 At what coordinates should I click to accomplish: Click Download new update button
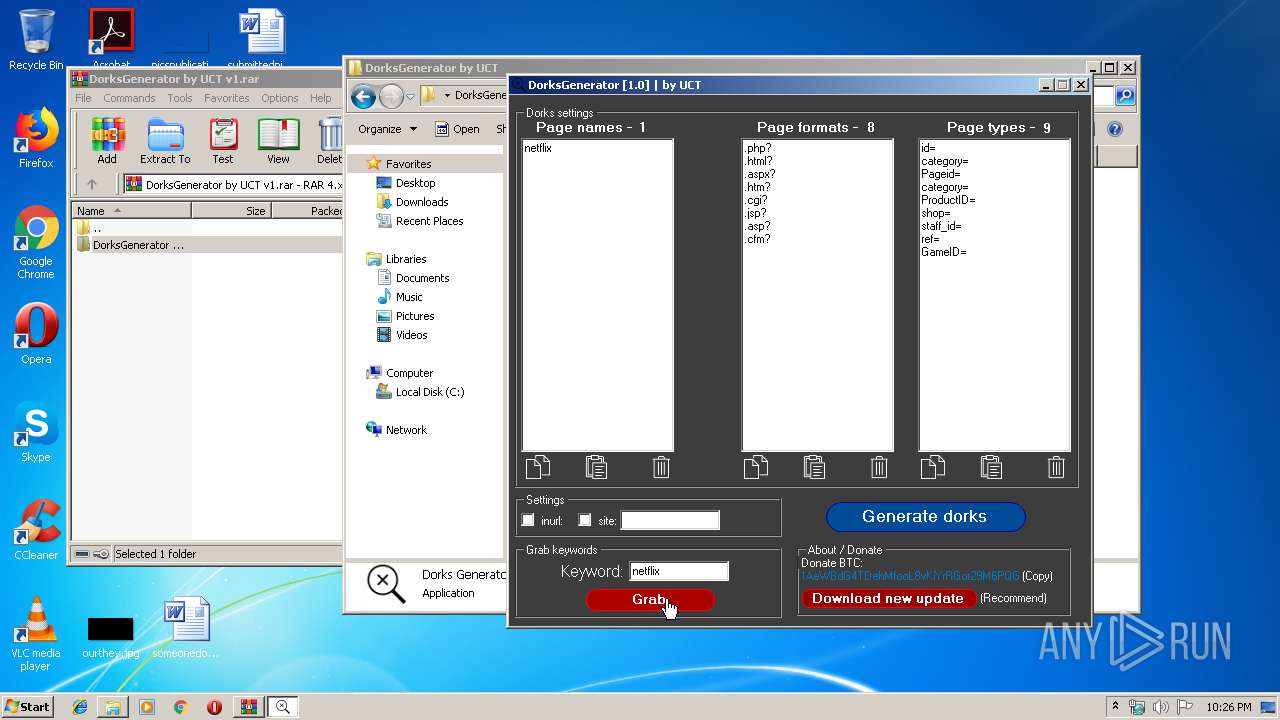[888, 598]
